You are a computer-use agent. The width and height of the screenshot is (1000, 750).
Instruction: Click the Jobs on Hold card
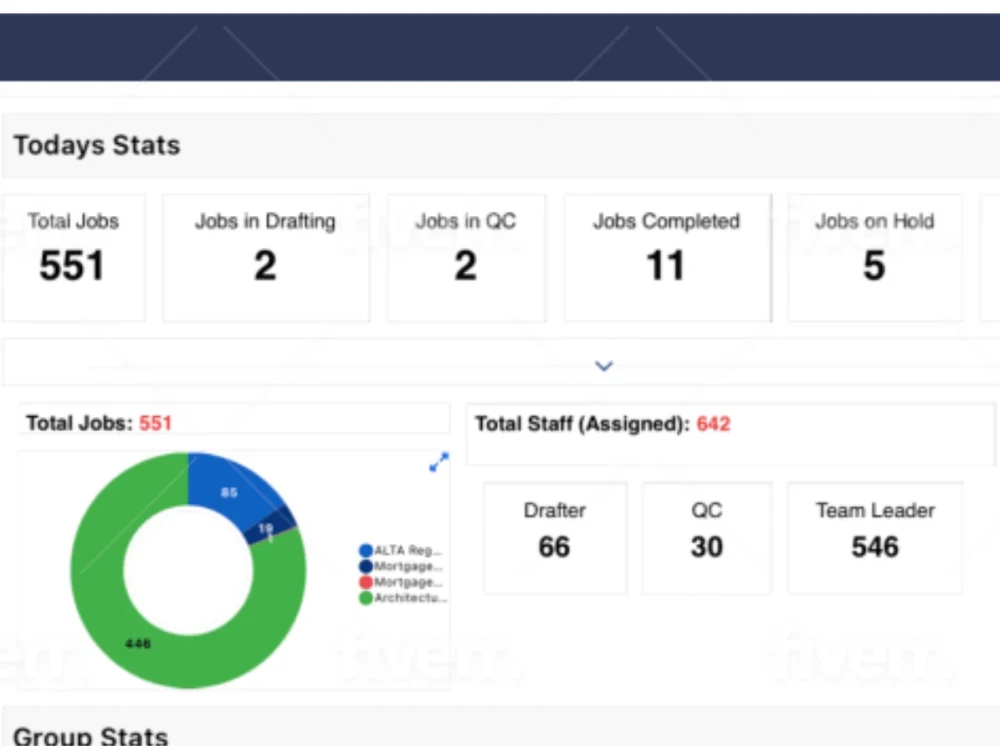tap(874, 255)
